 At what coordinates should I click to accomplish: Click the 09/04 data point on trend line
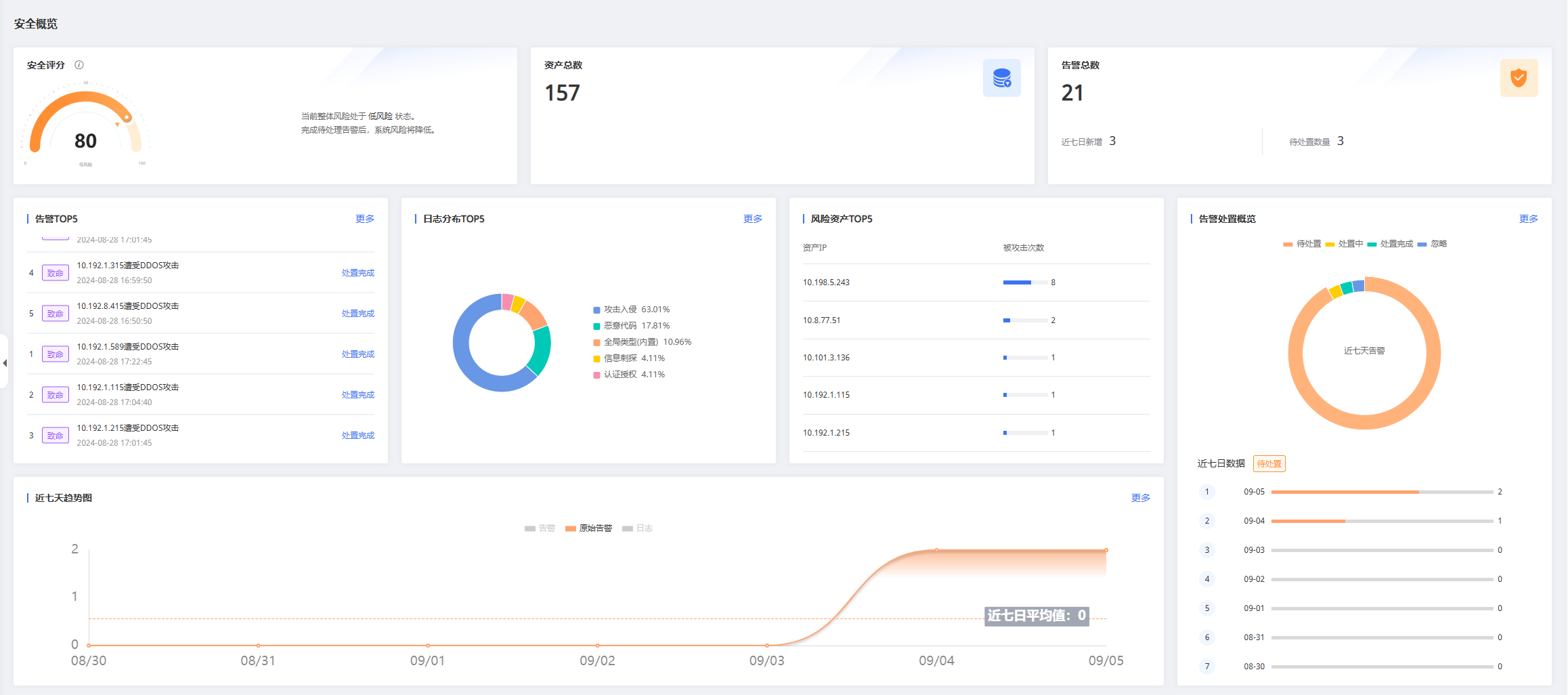[936, 550]
